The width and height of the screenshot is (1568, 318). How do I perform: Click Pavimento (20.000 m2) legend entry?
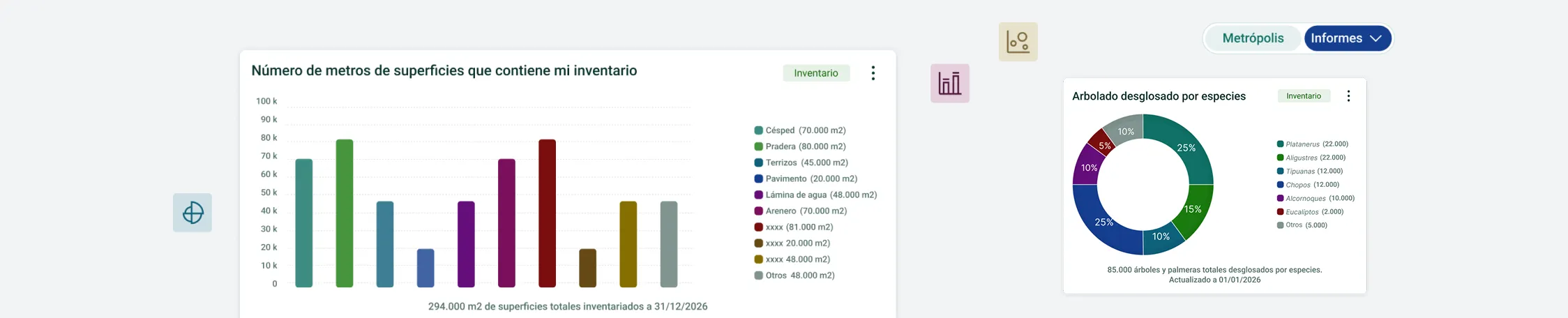806,179
